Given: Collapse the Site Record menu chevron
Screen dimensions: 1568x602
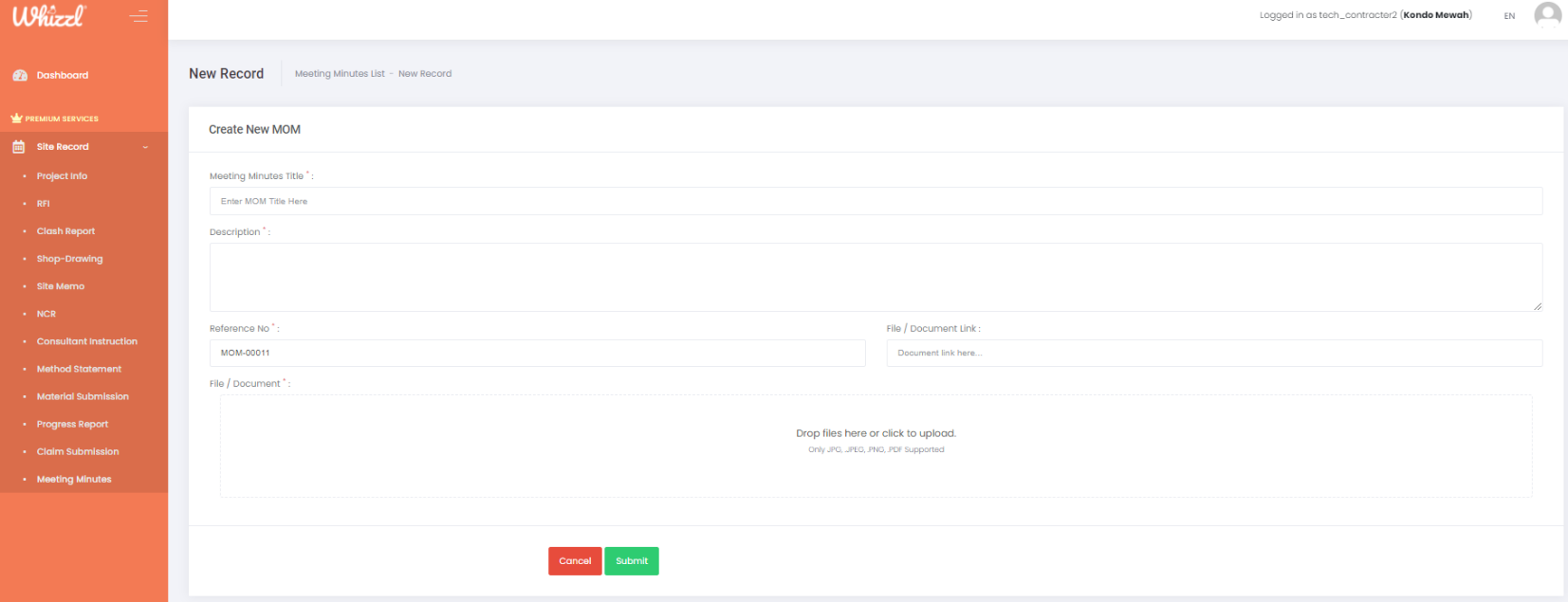Looking at the screenshot, I should pyautogui.click(x=145, y=147).
